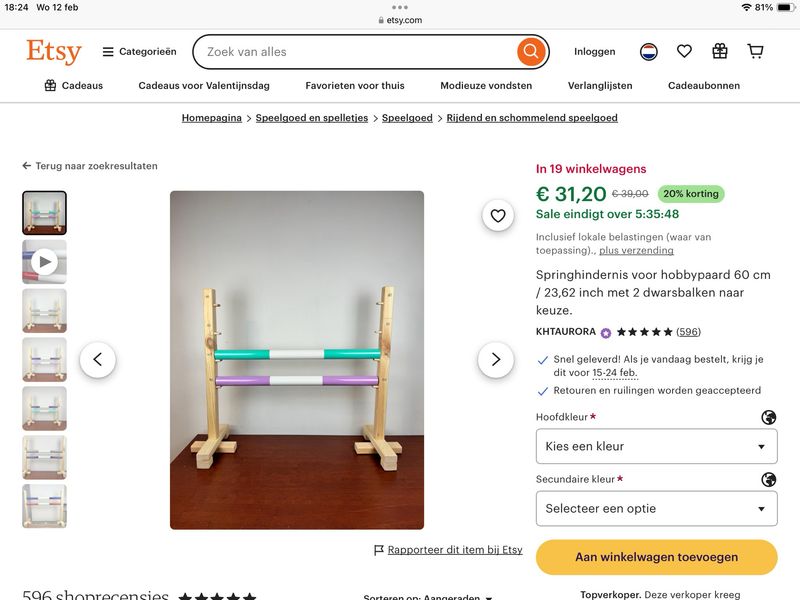Screen dimensions: 800x600
Task: Open favorites via header heart icon
Action: pos(684,51)
